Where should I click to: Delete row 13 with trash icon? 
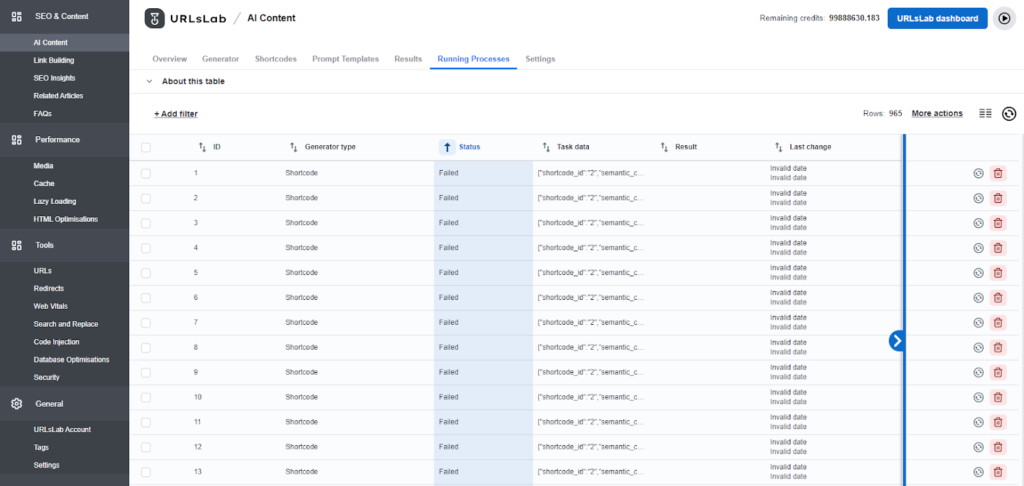click(x=998, y=472)
